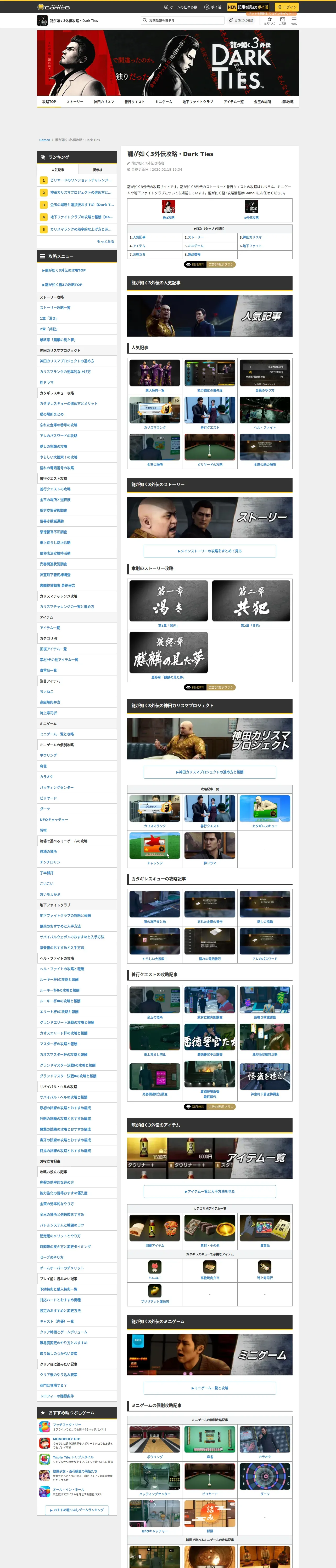
Task: Click the Game8 breadcrumb link
Action: (44, 140)
